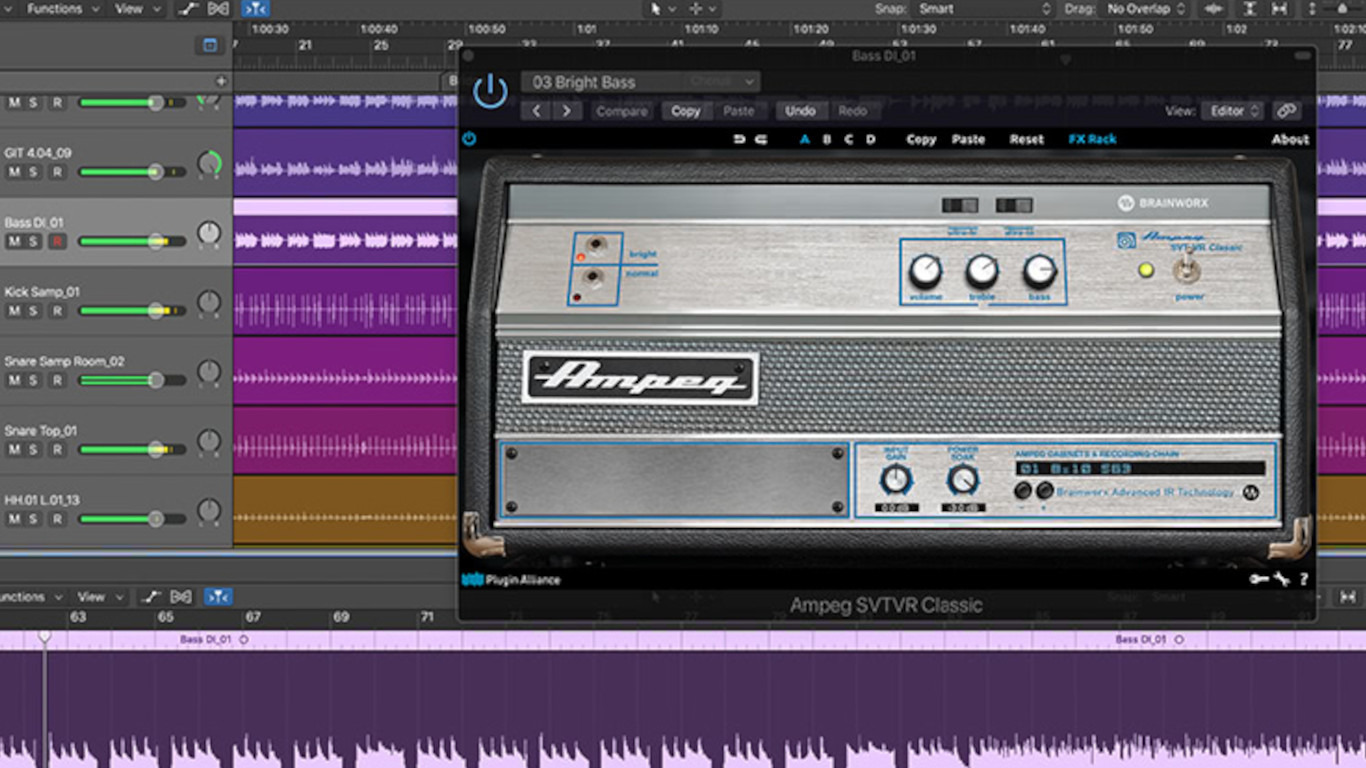Click the add track plus icon
Screen dimensions: 1366x768
(221, 81)
